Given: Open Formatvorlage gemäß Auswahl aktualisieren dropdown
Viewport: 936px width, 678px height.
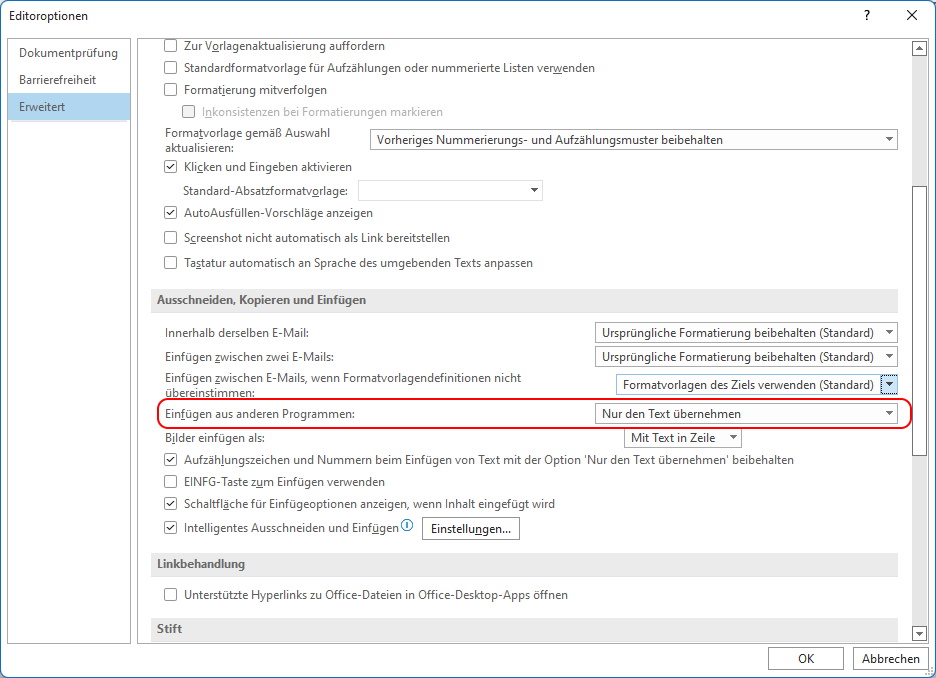Looking at the screenshot, I should (x=633, y=140).
